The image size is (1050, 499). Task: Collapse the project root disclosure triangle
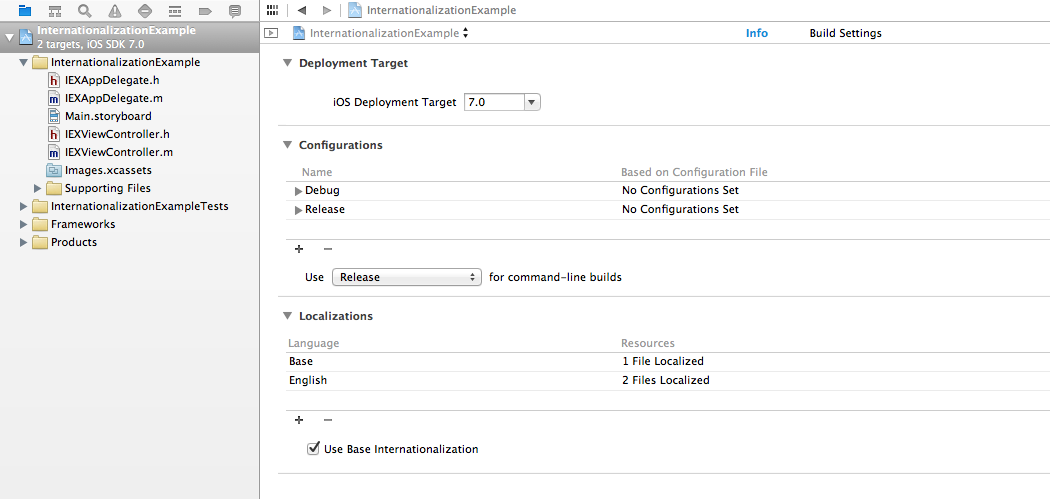pos(9,38)
